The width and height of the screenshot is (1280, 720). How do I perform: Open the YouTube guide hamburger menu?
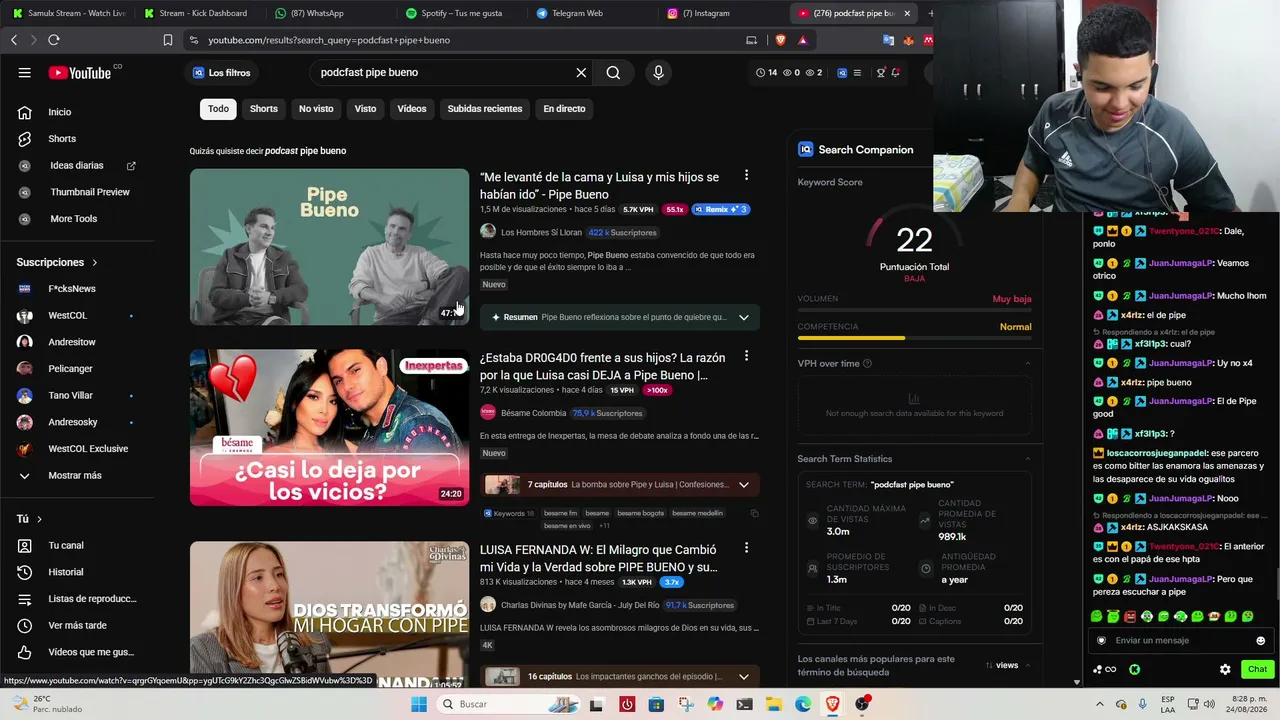(24, 72)
